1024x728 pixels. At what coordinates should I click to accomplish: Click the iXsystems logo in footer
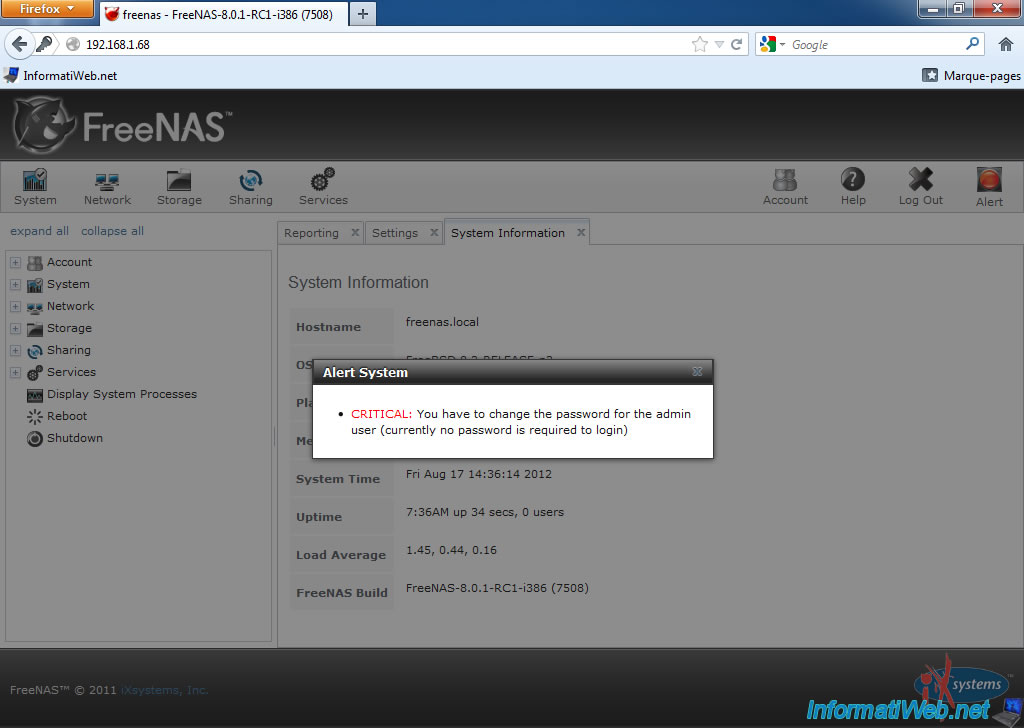[961, 683]
